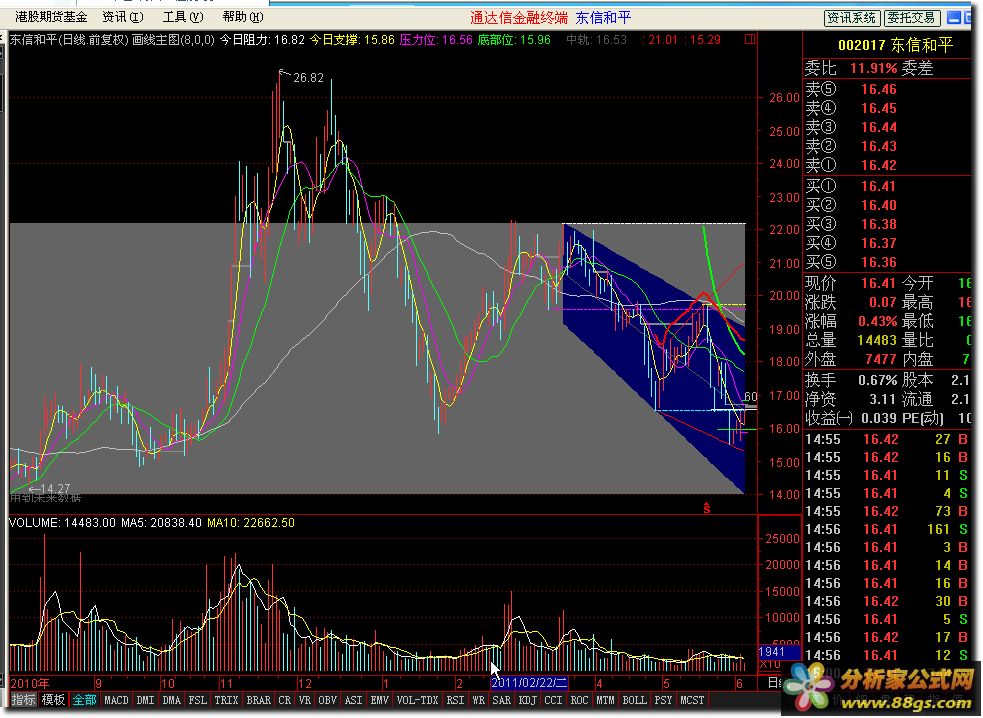This screenshot has width=983, height=718.
Task: Click the chart title 东信和平(日线.前复权)
Action: (69, 40)
